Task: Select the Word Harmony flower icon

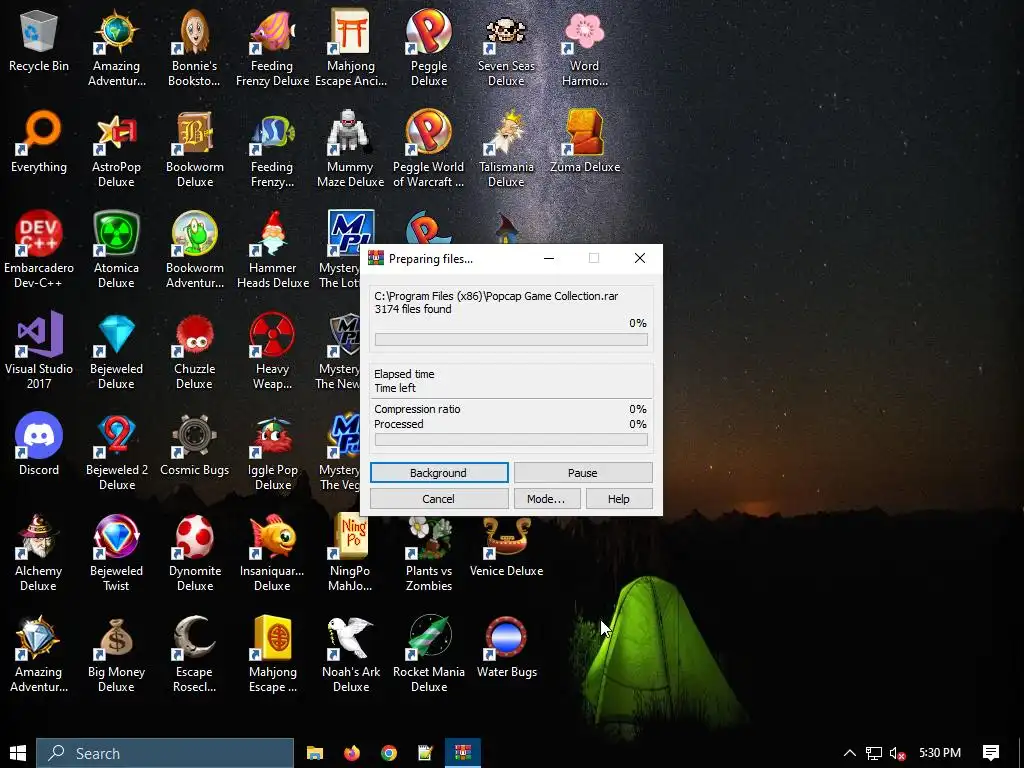Action: [x=584, y=48]
